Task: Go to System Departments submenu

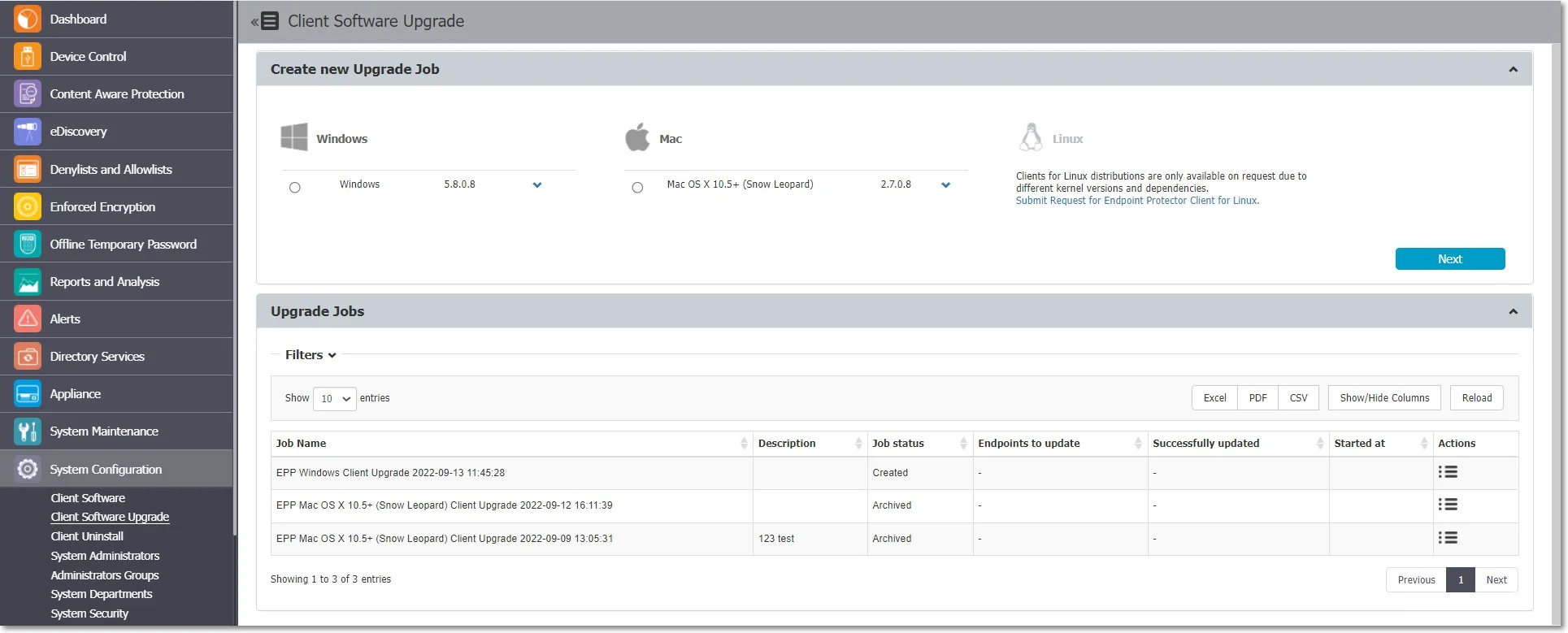Action: pyautogui.click(x=102, y=594)
